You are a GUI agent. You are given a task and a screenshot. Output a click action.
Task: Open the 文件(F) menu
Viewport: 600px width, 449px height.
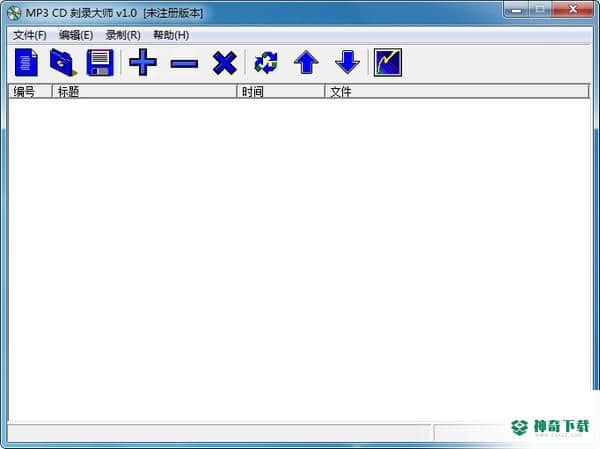(30, 35)
